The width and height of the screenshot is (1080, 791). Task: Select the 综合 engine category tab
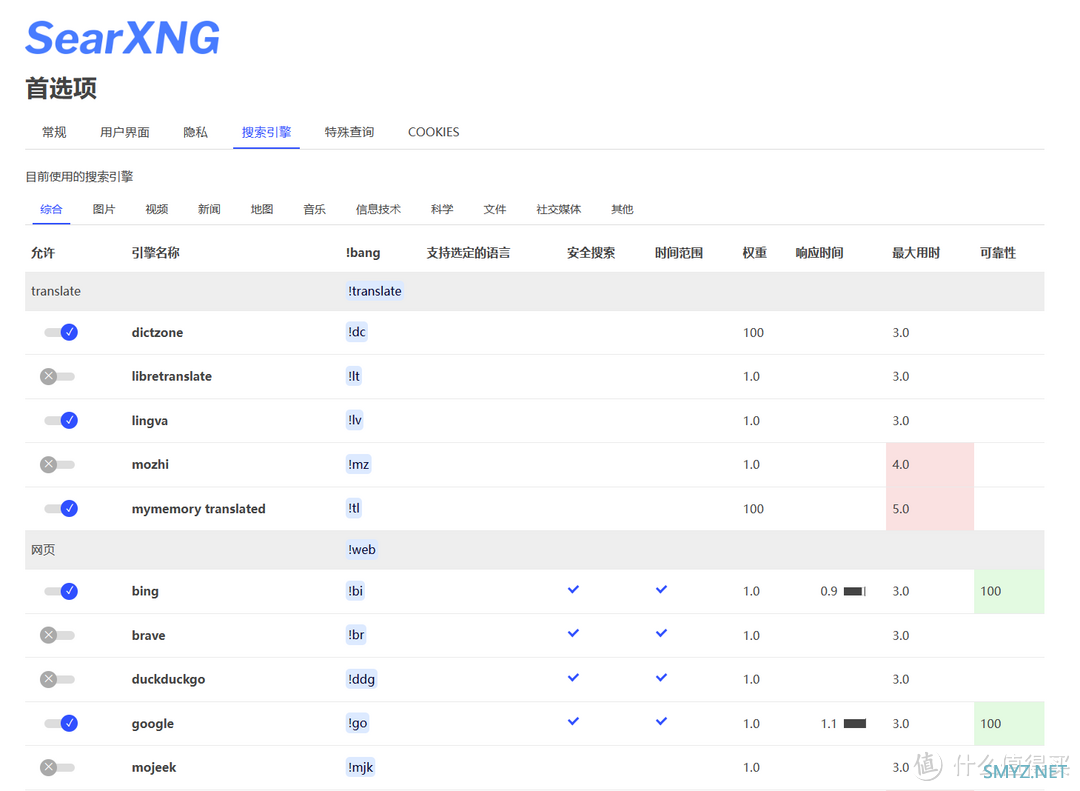coord(51,209)
